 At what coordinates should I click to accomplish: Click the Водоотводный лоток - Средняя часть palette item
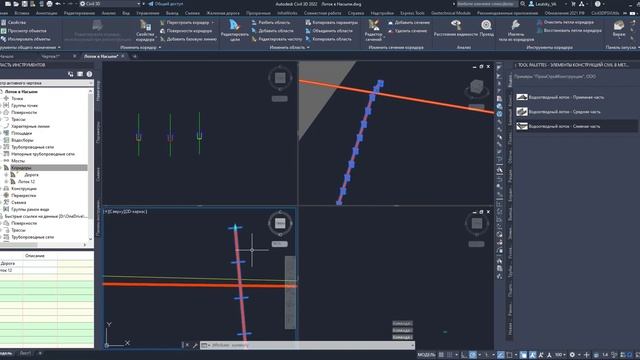point(564,112)
